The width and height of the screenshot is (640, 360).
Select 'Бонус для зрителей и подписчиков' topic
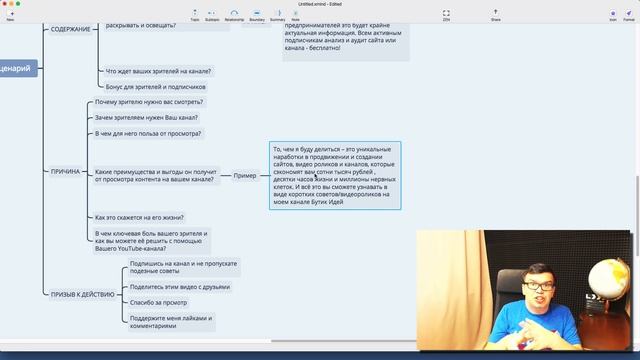pos(156,87)
